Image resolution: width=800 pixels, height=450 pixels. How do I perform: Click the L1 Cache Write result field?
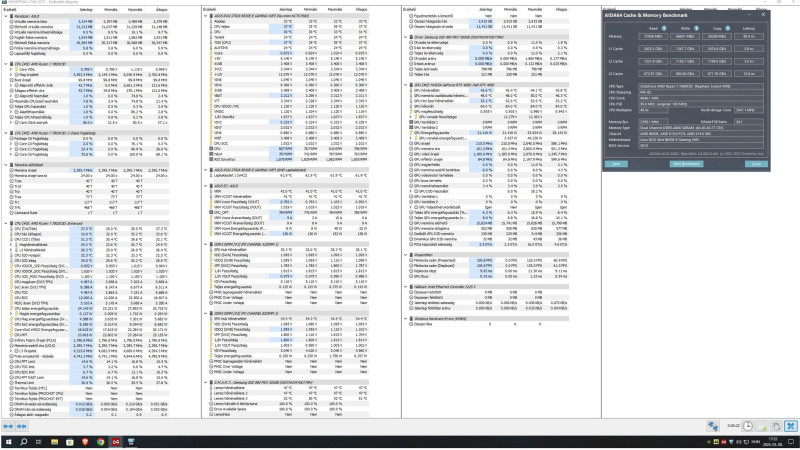point(685,49)
